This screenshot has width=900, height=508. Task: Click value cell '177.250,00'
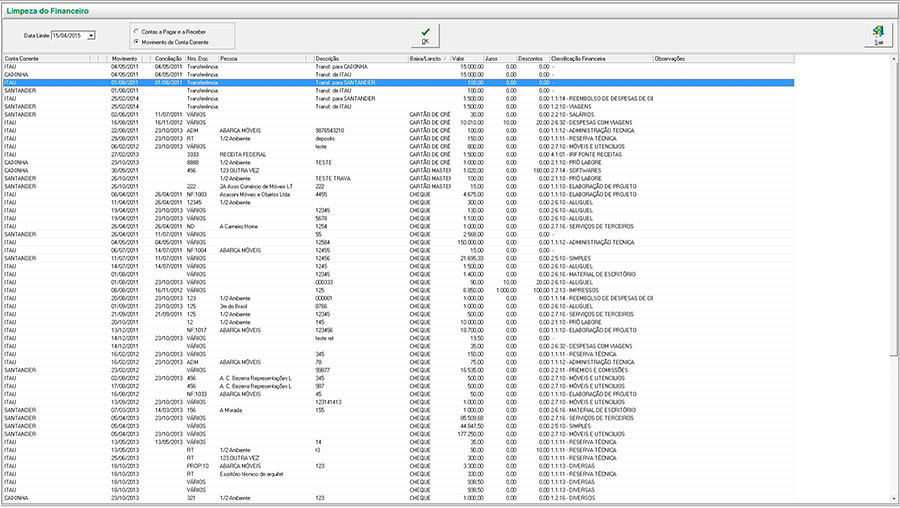pos(471,435)
